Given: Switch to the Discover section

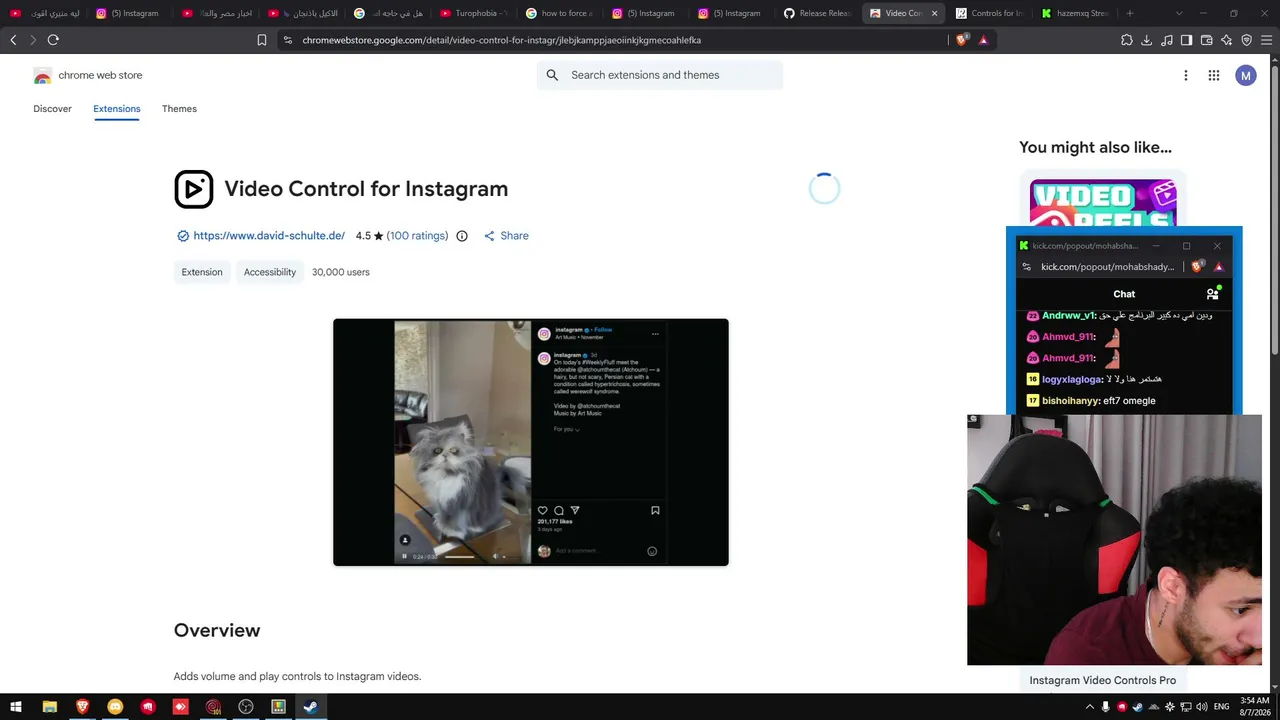Looking at the screenshot, I should click(52, 109).
